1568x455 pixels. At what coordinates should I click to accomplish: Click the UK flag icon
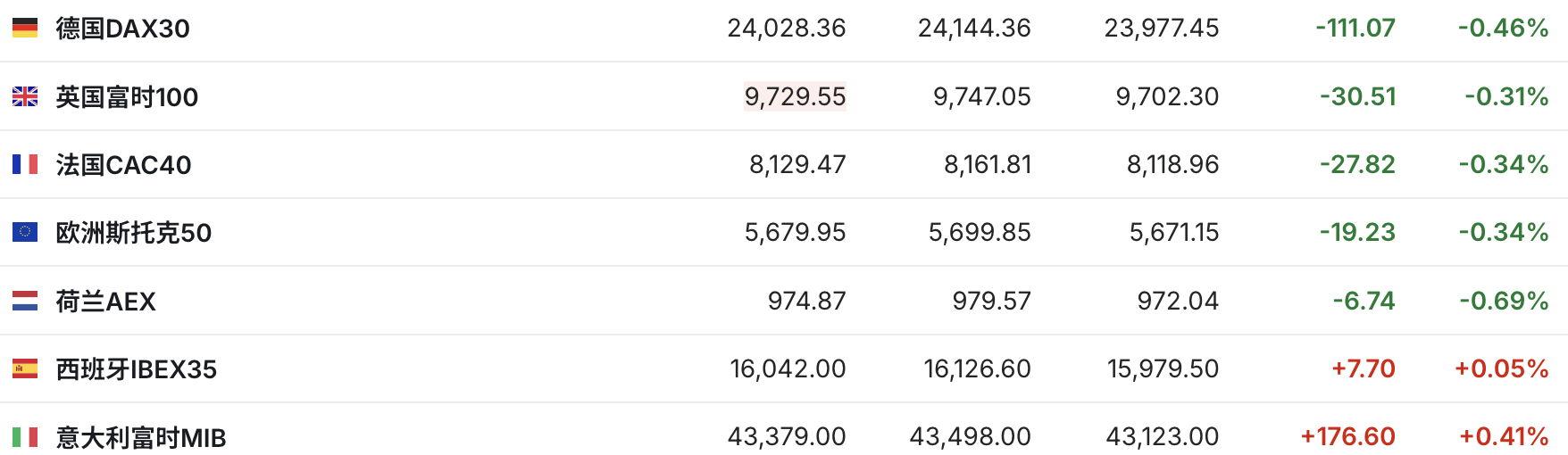coord(25,96)
